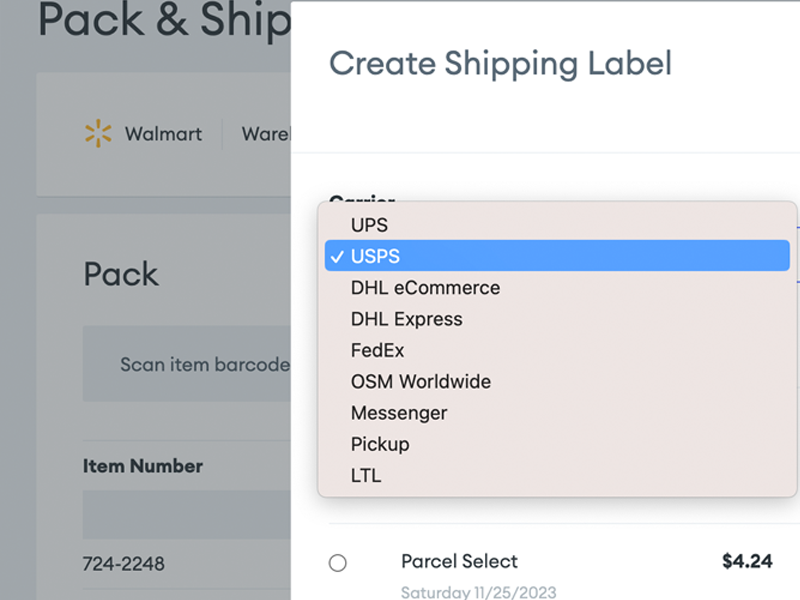Select USPS in the carrier dropdown

point(557,256)
